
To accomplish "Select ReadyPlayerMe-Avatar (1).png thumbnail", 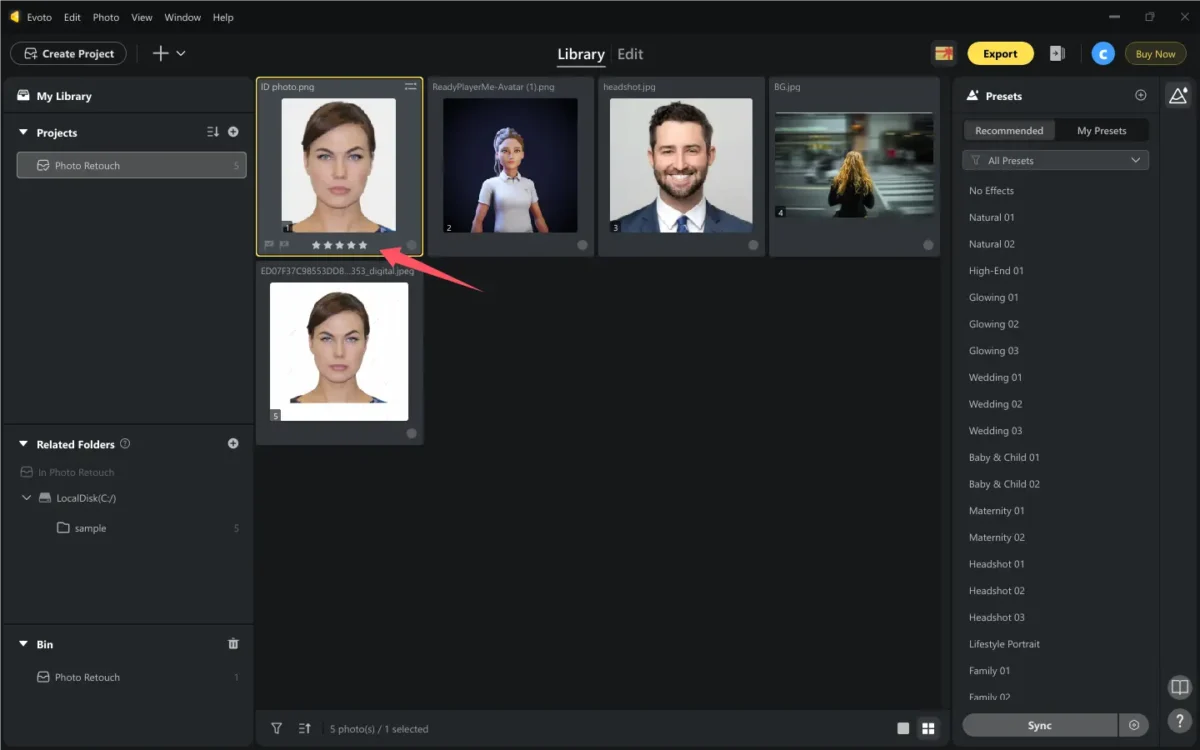I will 510,165.
